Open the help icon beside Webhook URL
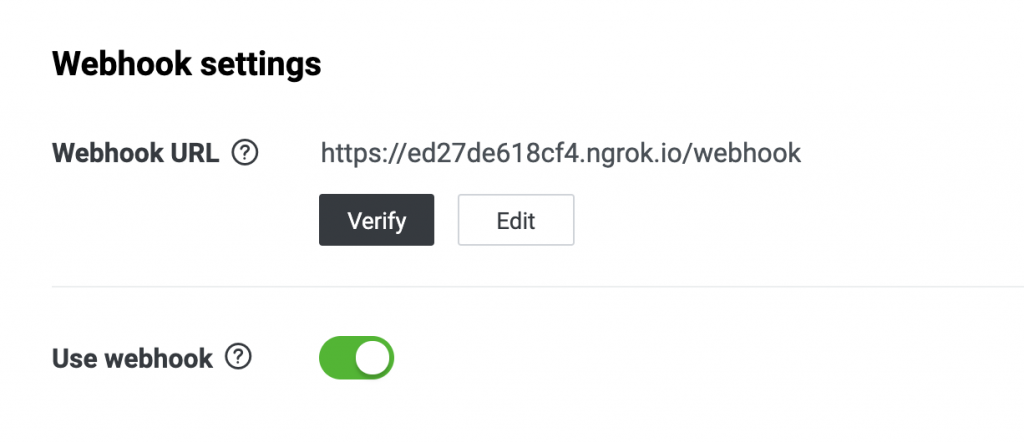Viewport: 1024px width, 443px height. pyautogui.click(x=245, y=154)
